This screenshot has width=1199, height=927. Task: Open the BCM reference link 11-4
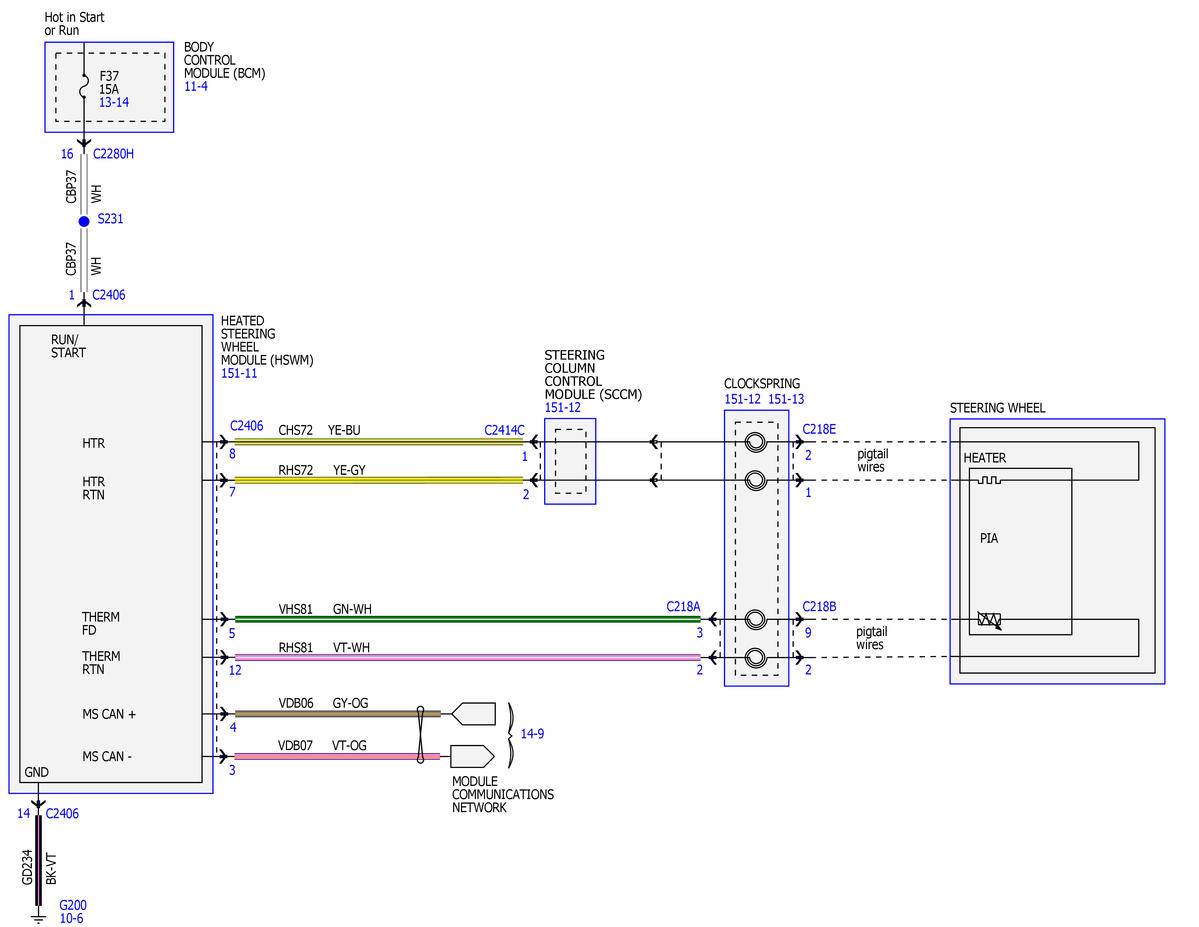coord(196,86)
